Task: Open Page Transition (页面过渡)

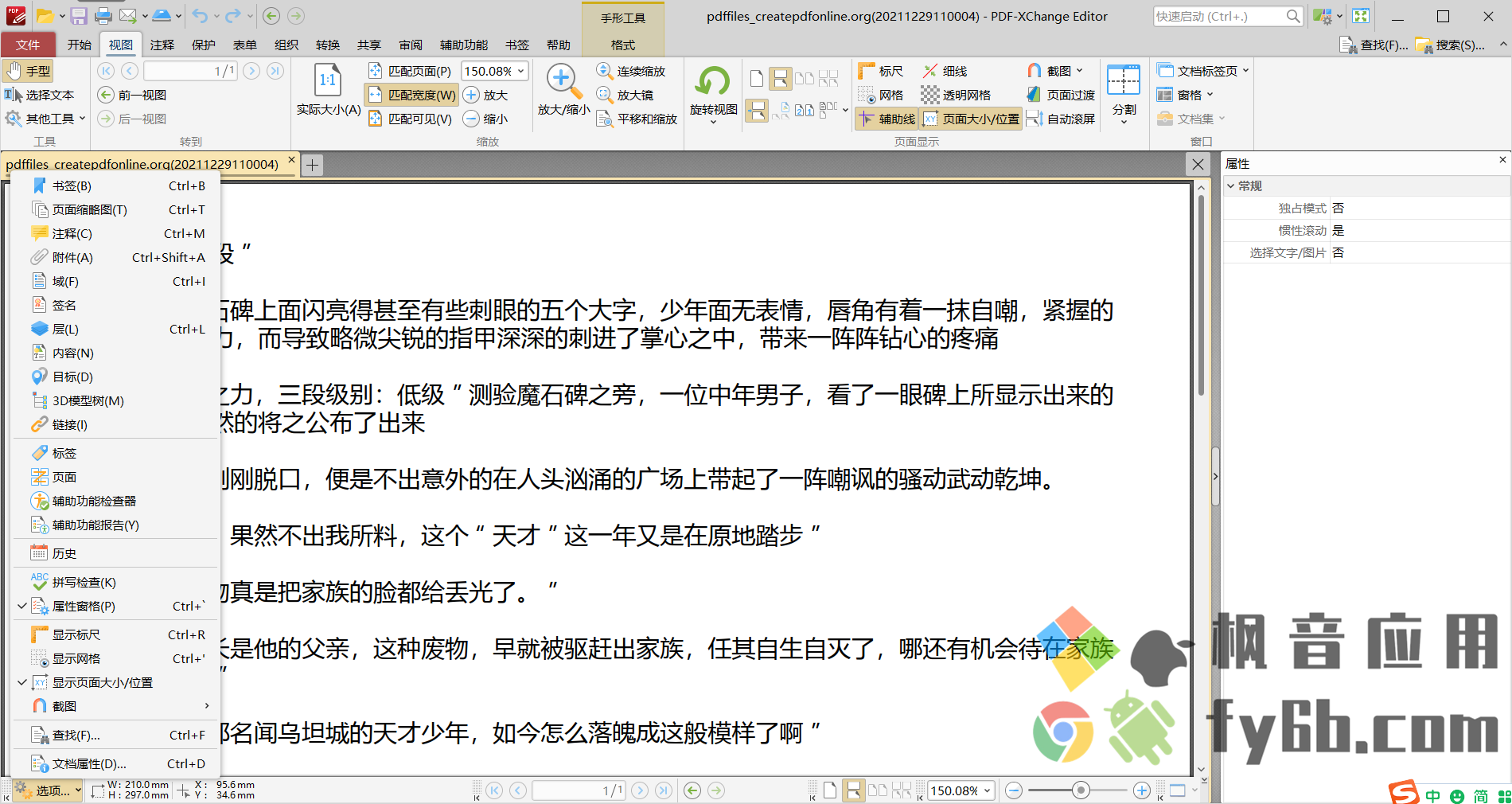Action: (1061, 95)
